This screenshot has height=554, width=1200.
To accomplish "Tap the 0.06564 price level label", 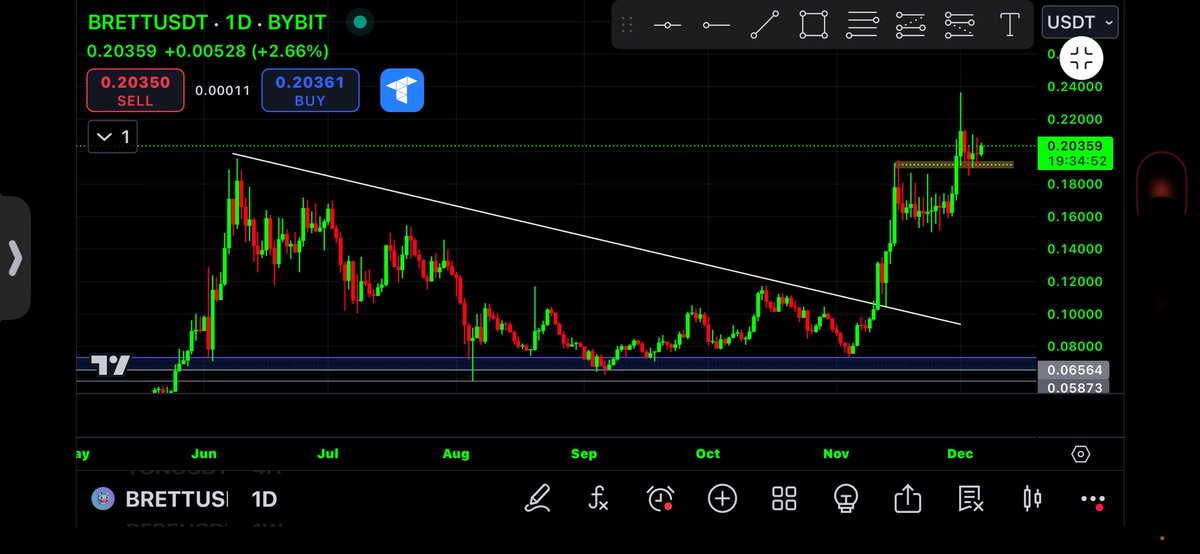I will [1075, 369].
